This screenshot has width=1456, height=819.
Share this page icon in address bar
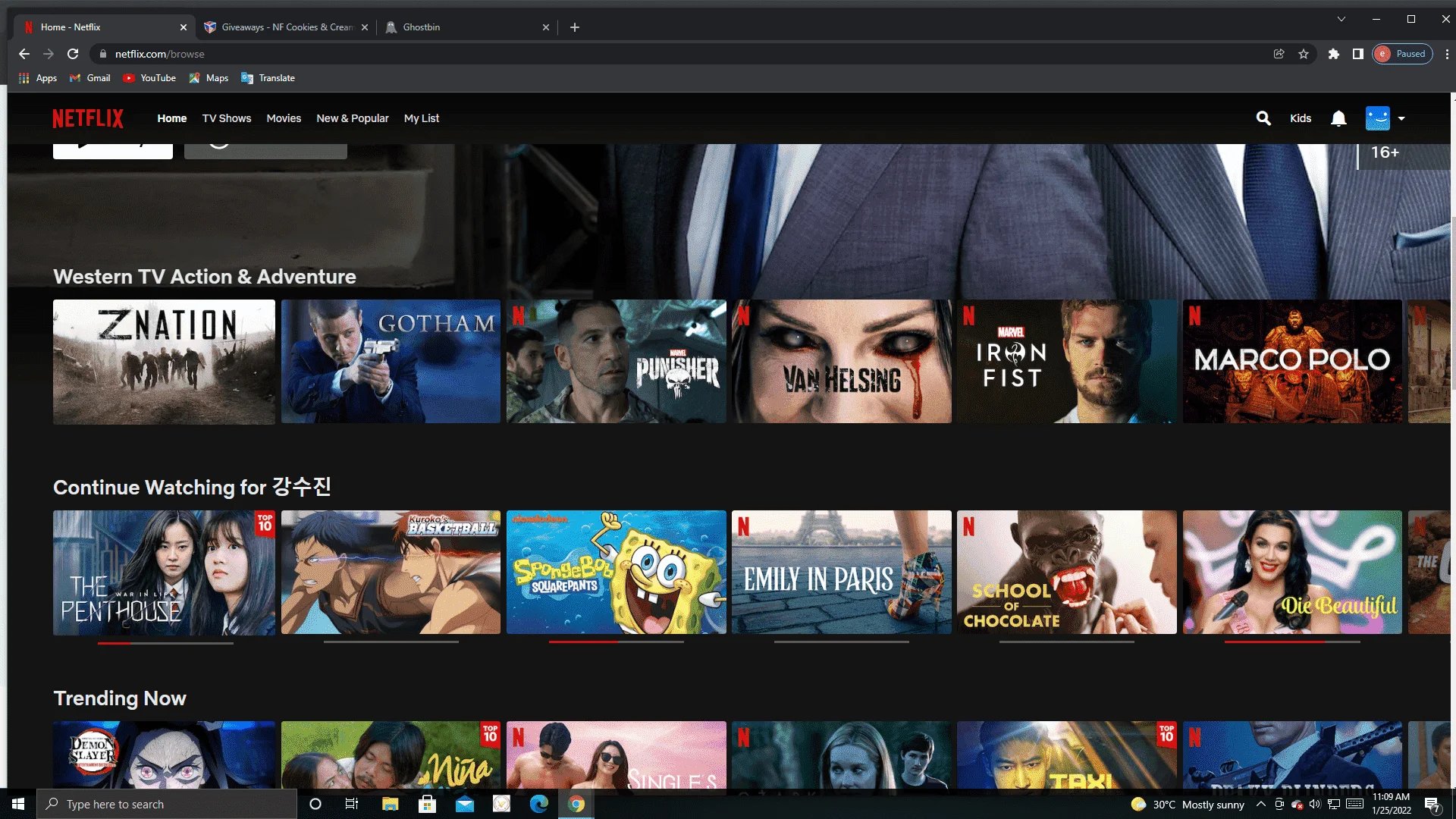[1279, 54]
